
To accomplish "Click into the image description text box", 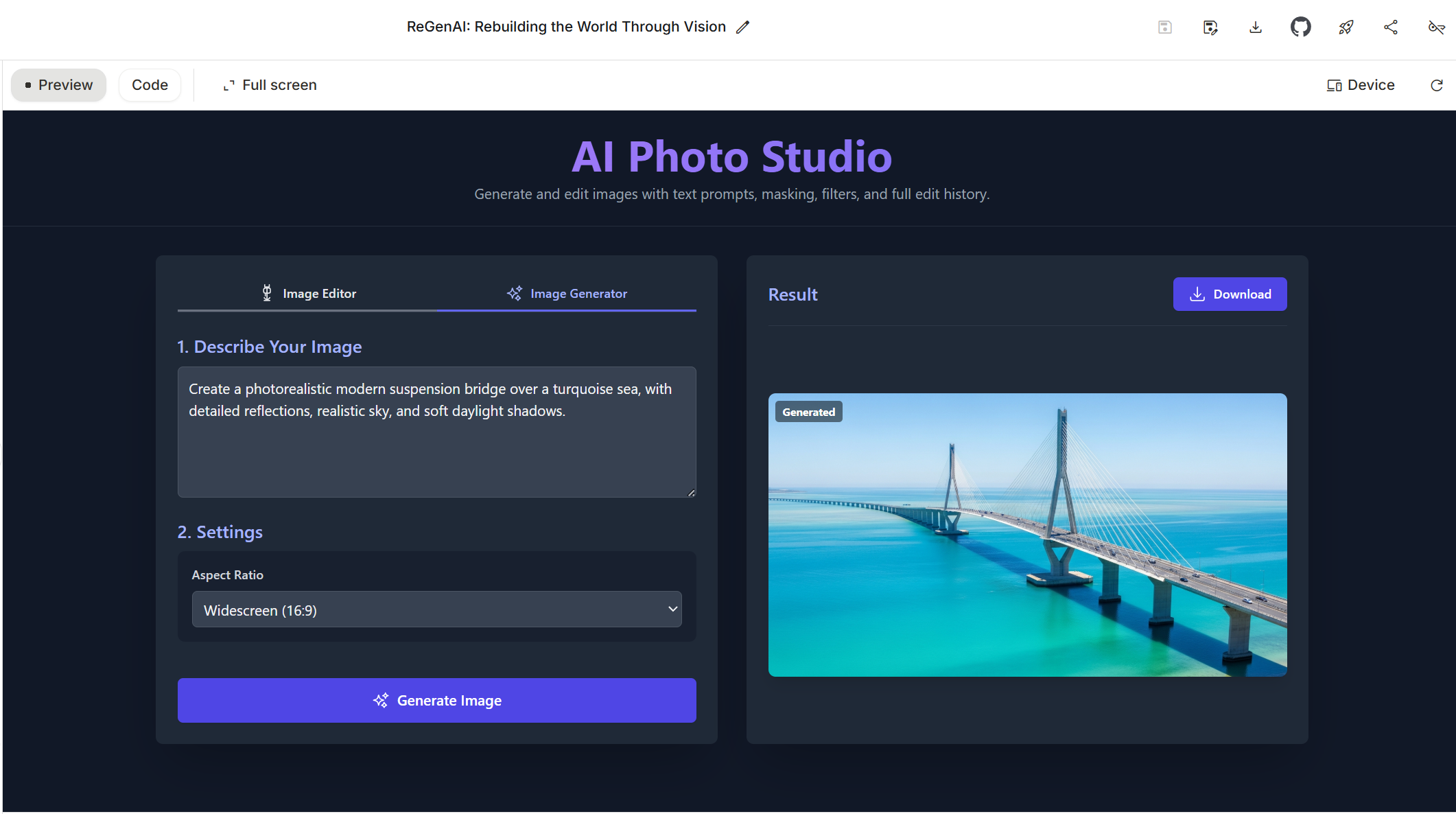I will (x=436, y=432).
